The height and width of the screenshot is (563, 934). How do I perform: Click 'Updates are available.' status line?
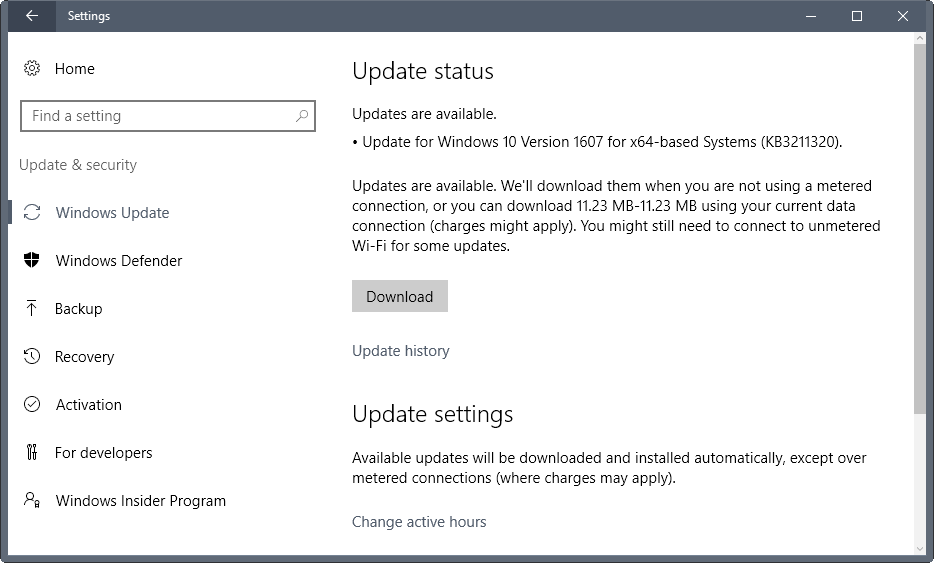[x=424, y=114]
